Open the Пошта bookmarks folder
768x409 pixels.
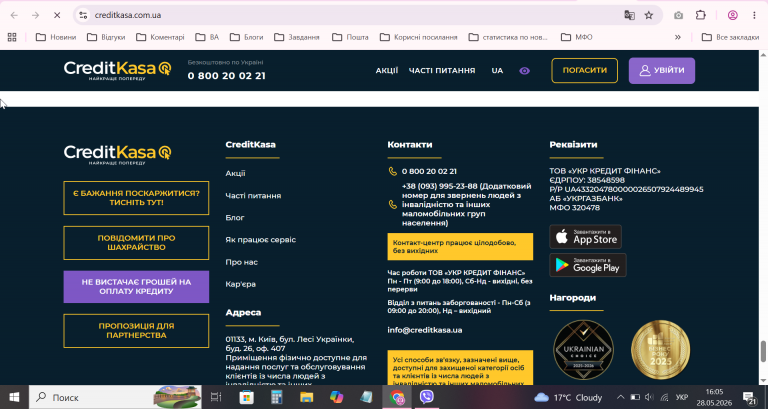[350, 37]
